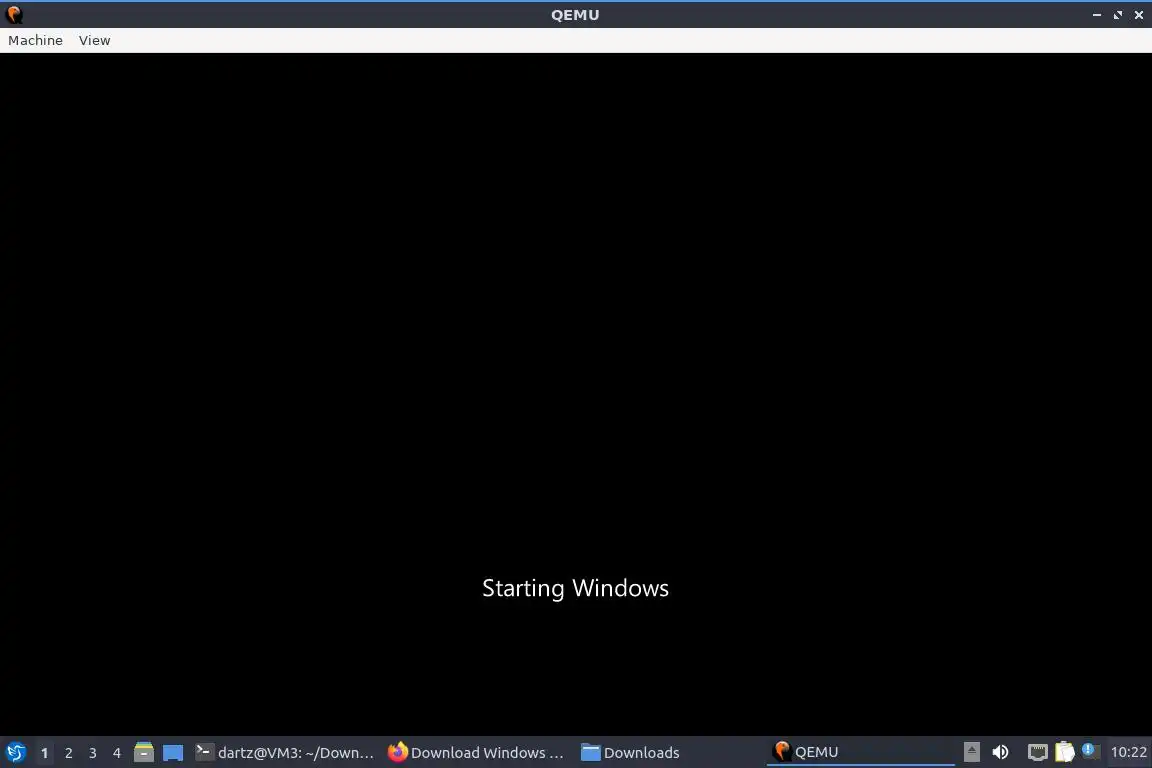Viewport: 1152px width, 768px height.
Task: Open the update notifier tray icon
Action: click(1090, 750)
